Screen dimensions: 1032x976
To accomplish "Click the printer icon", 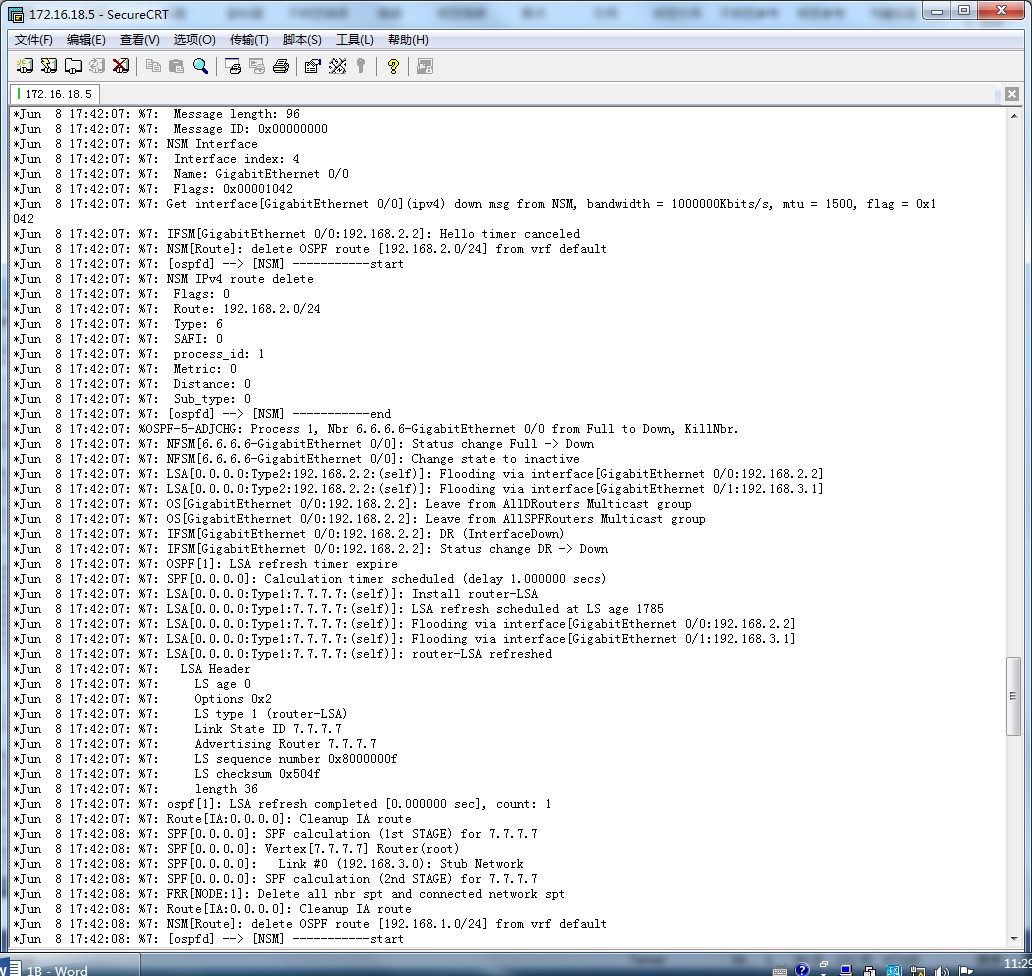I will tap(281, 66).
